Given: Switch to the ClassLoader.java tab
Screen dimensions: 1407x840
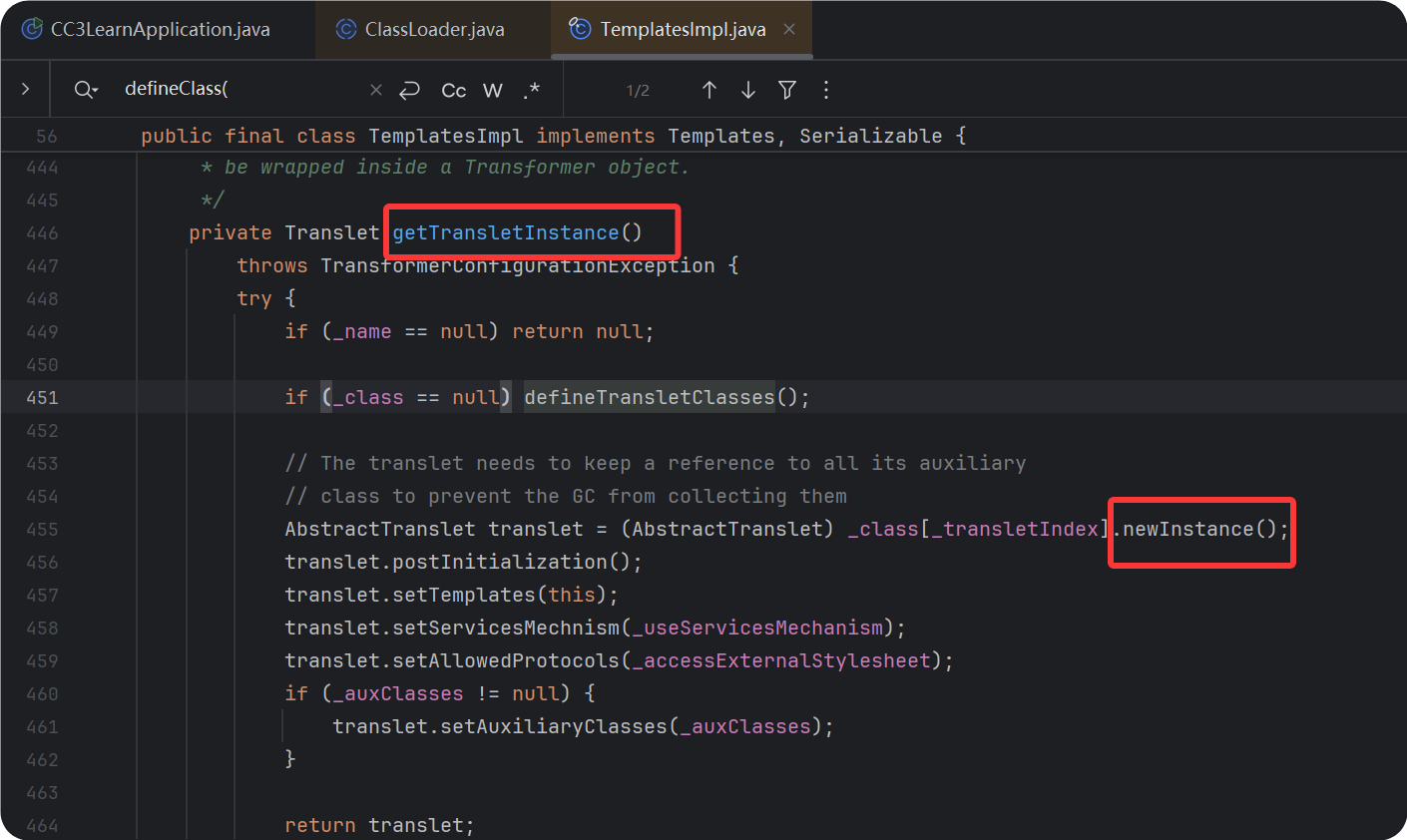Looking at the screenshot, I should click(429, 29).
